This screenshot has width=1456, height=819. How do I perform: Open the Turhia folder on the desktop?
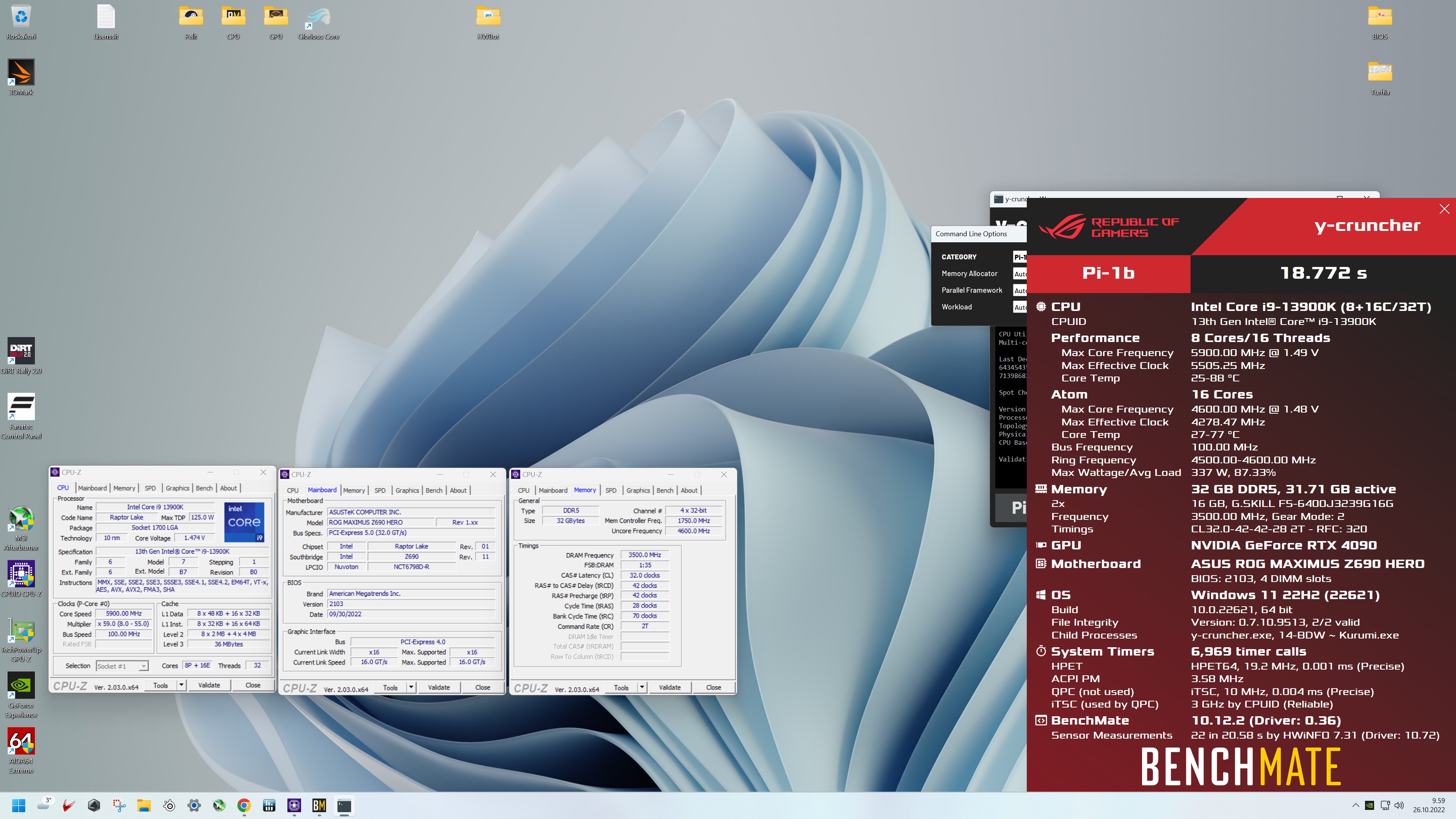pyautogui.click(x=1380, y=77)
